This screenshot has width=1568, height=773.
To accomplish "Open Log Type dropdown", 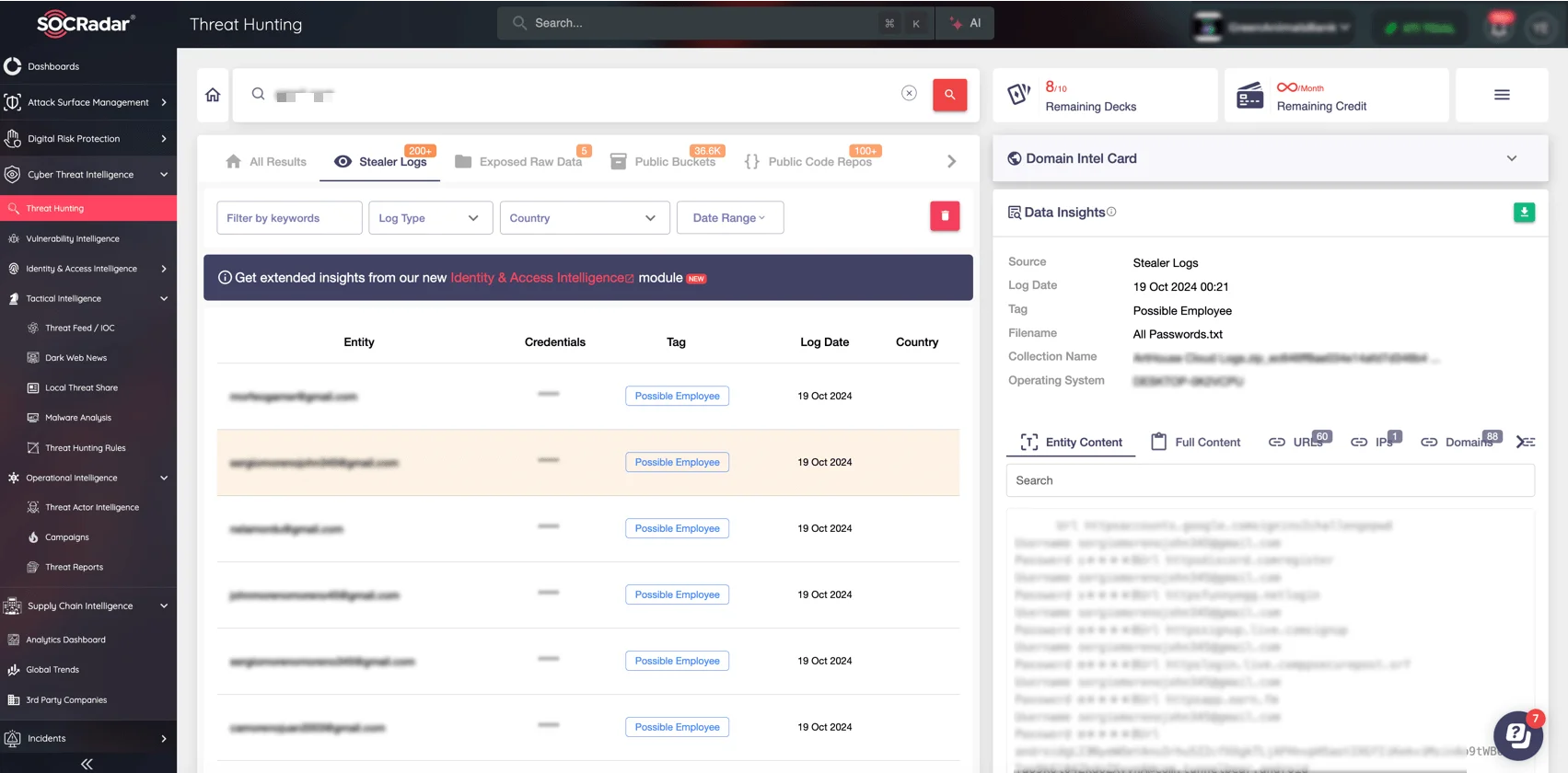I will 430,218.
